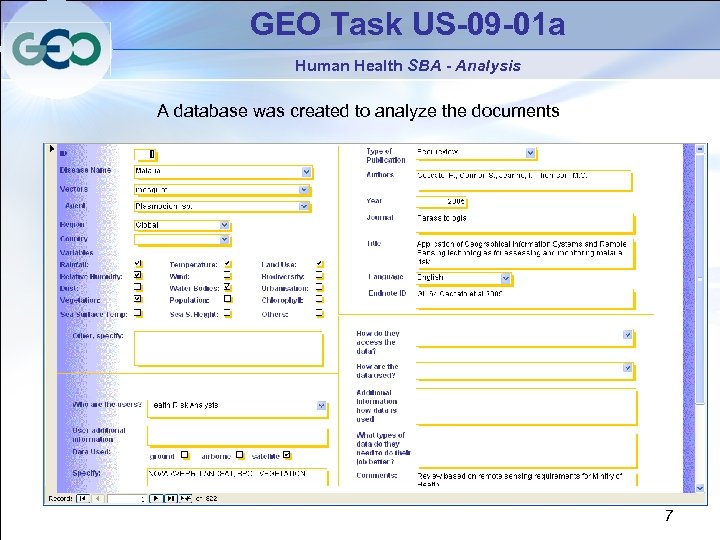720x540 pixels.
Task: Enable the Sea Surface Temp checkbox
Action: coord(138,313)
